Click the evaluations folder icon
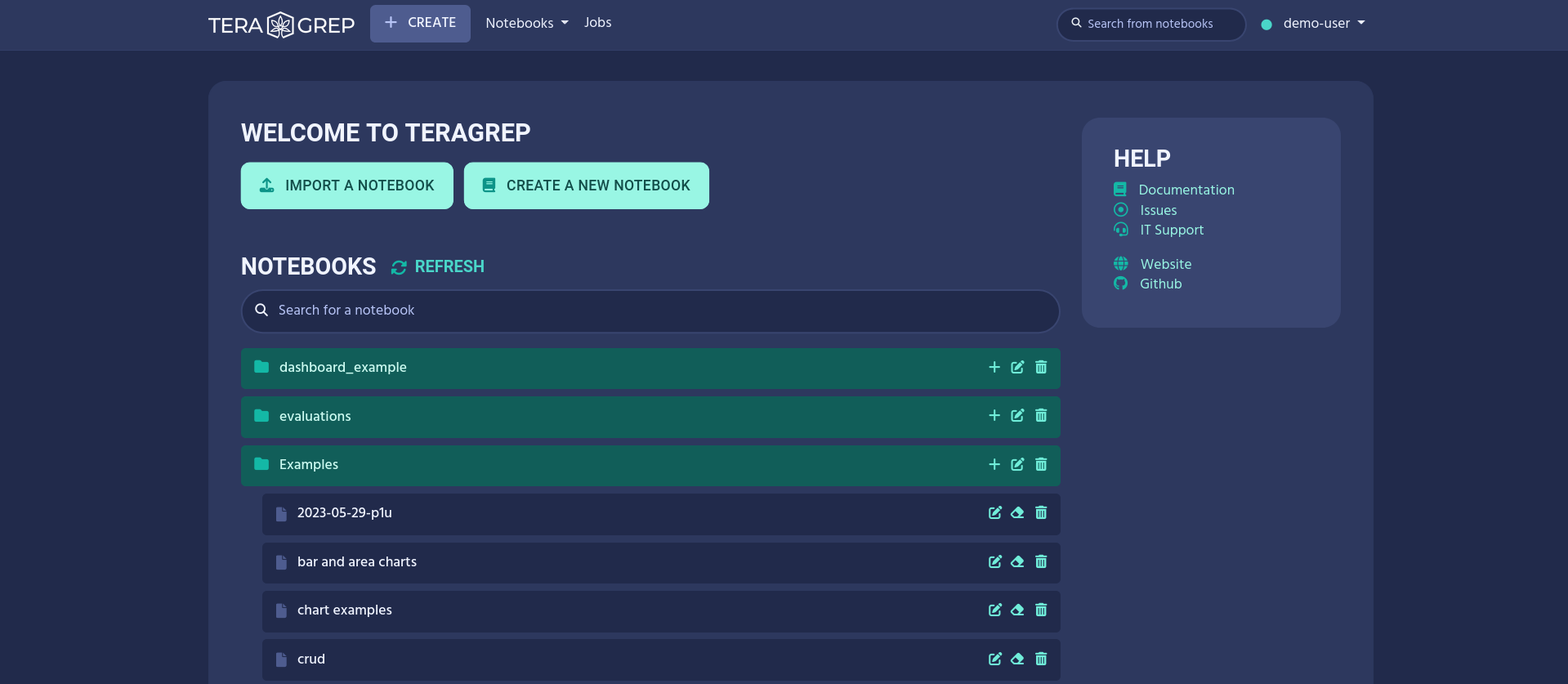Screen dimensions: 1568x684 pyautogui.click(x=261, y=415)
